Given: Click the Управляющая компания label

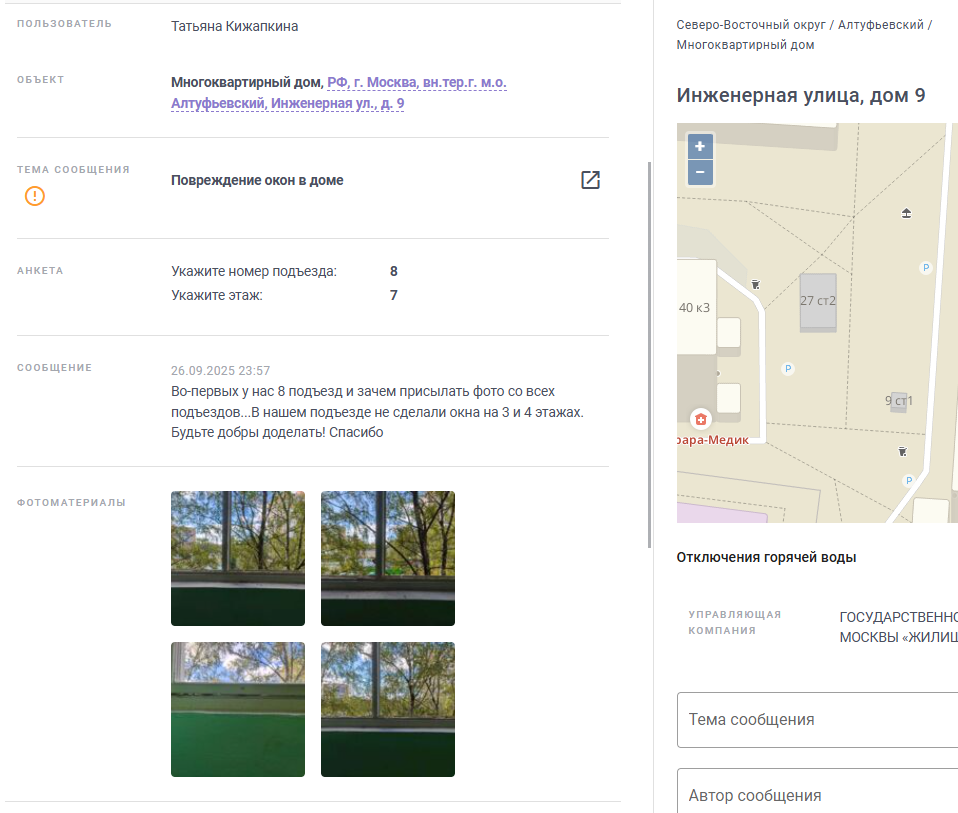Looking at the screenshot, I should pyautogui.click(x=734, y=622).
